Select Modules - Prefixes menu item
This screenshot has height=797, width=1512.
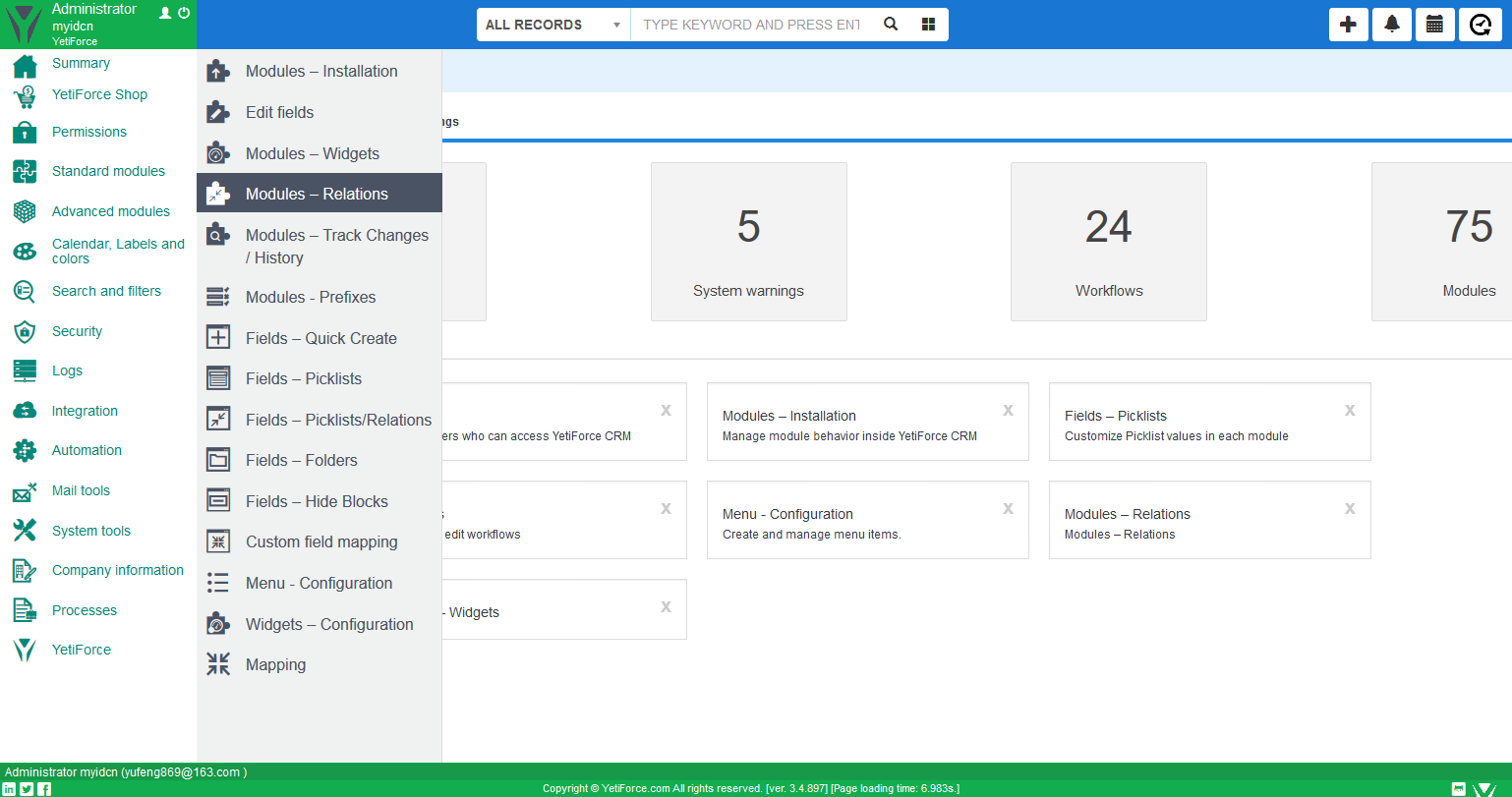pyautogui.click(x=320, y=297)
